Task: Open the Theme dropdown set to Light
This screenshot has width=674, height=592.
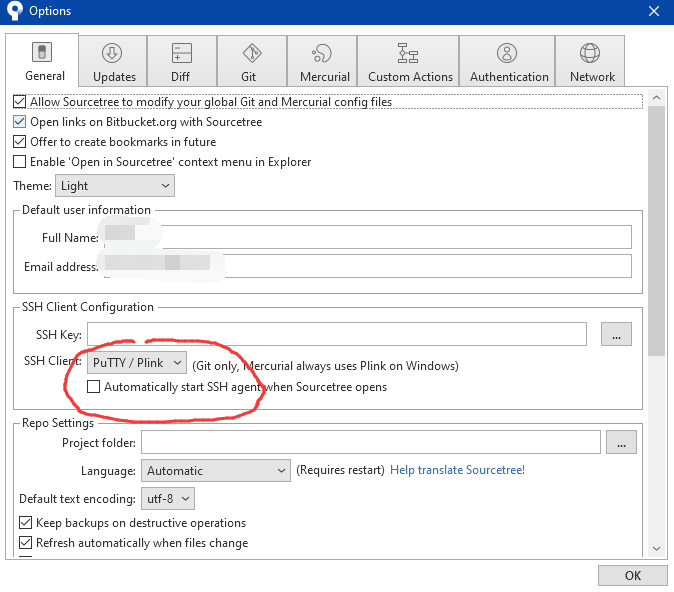Action: 115,186
